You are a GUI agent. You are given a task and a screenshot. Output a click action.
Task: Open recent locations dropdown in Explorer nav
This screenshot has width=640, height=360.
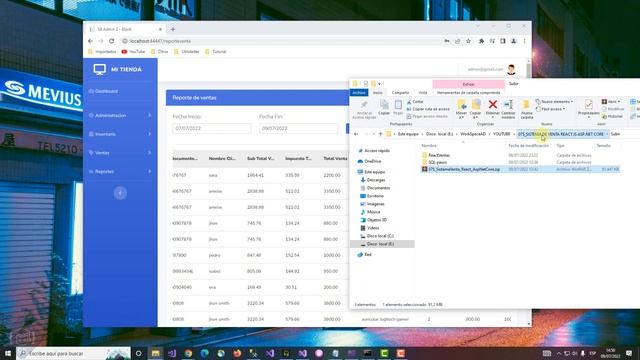click(373, 134)
